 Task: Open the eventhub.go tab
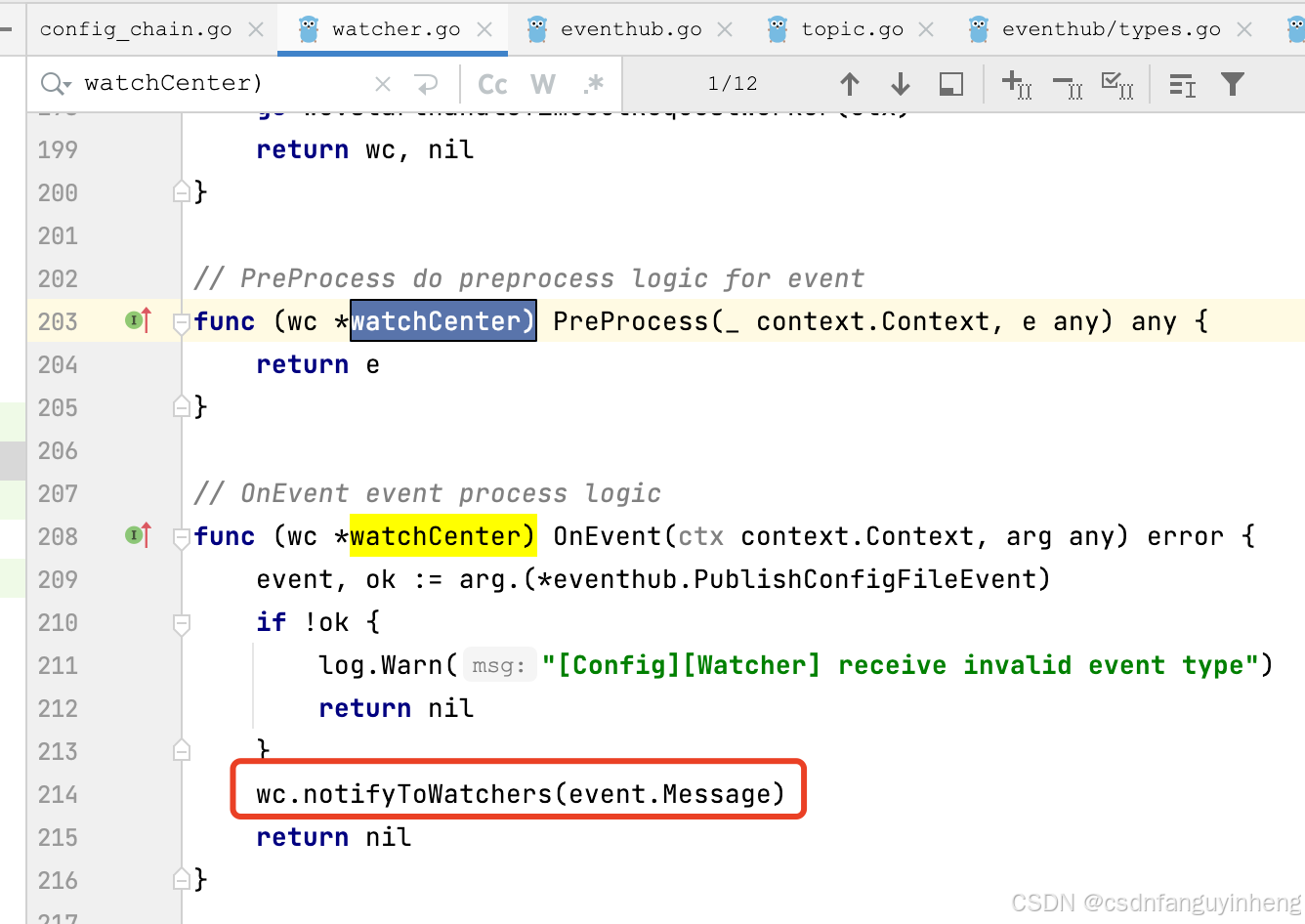coord(631,29)
